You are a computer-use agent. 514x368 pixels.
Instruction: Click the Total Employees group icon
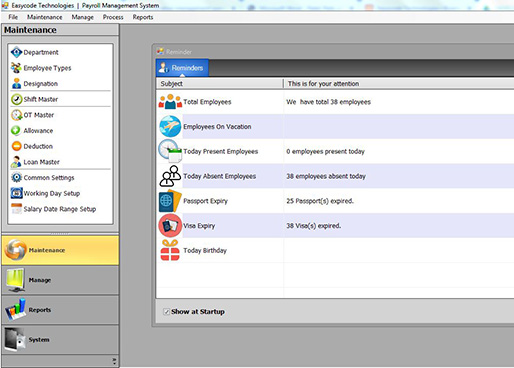point(170,102)
